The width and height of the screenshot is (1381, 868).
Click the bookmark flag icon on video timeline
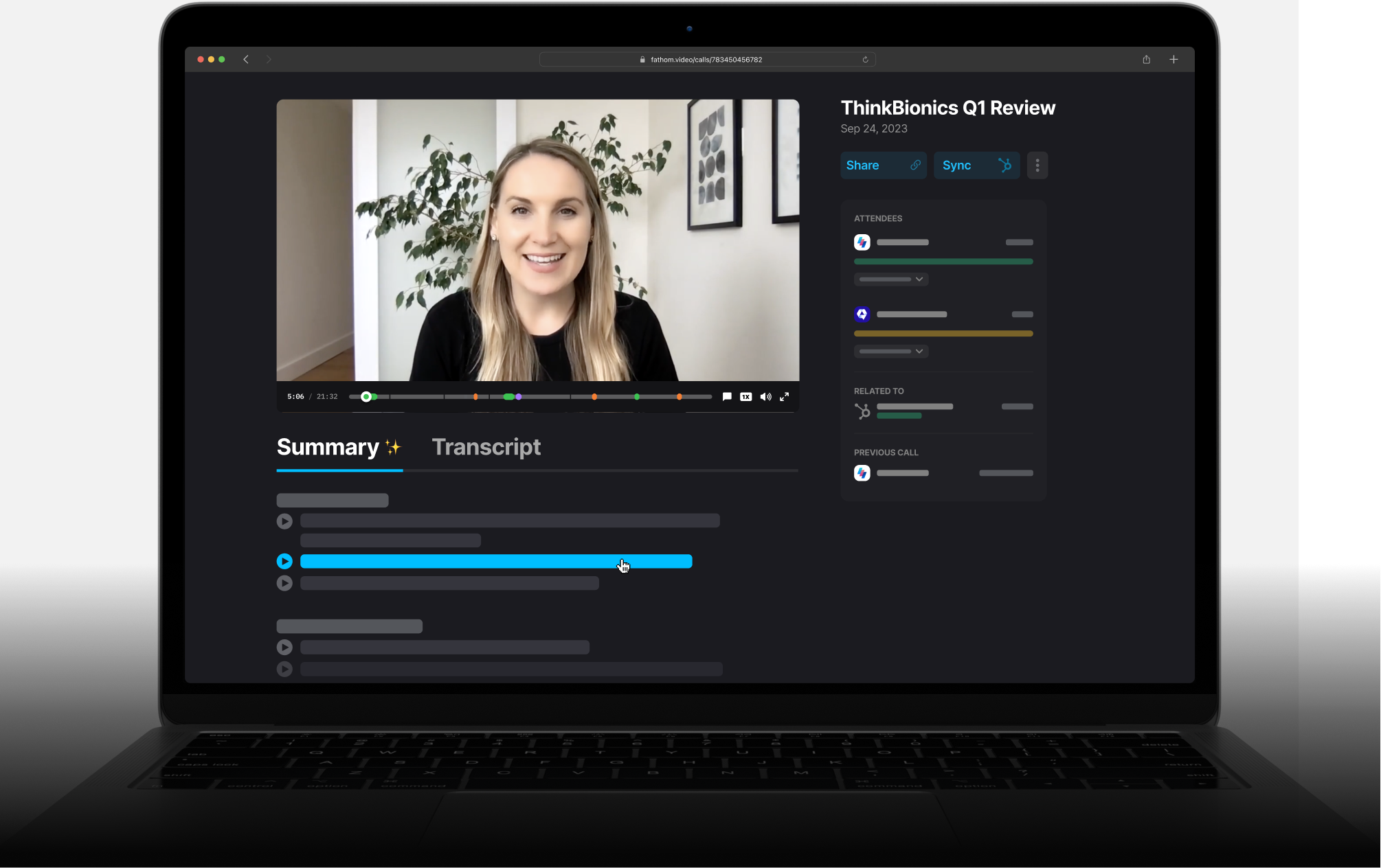(727, 396)
